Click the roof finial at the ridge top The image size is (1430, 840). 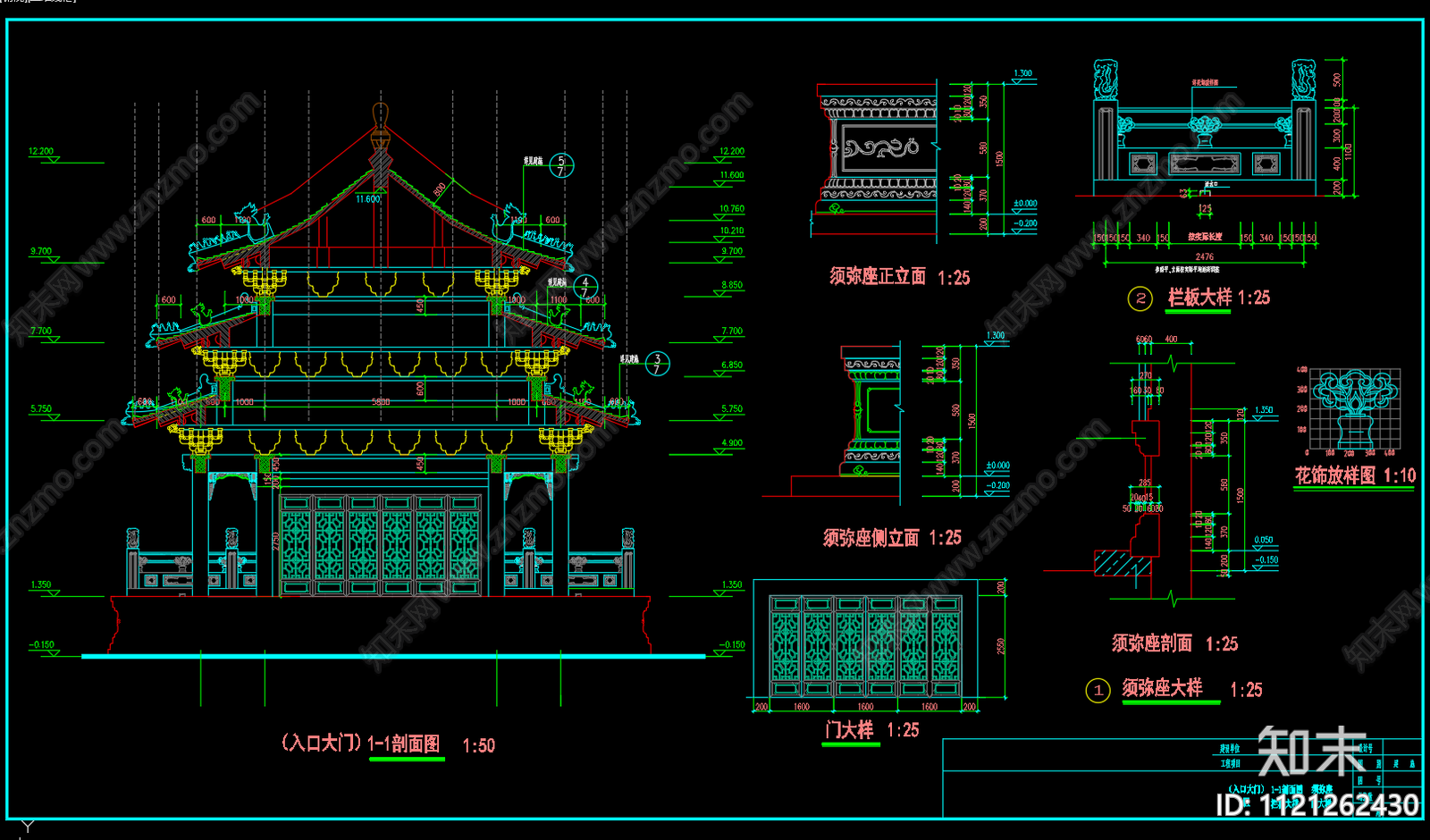tap(380, 126)
